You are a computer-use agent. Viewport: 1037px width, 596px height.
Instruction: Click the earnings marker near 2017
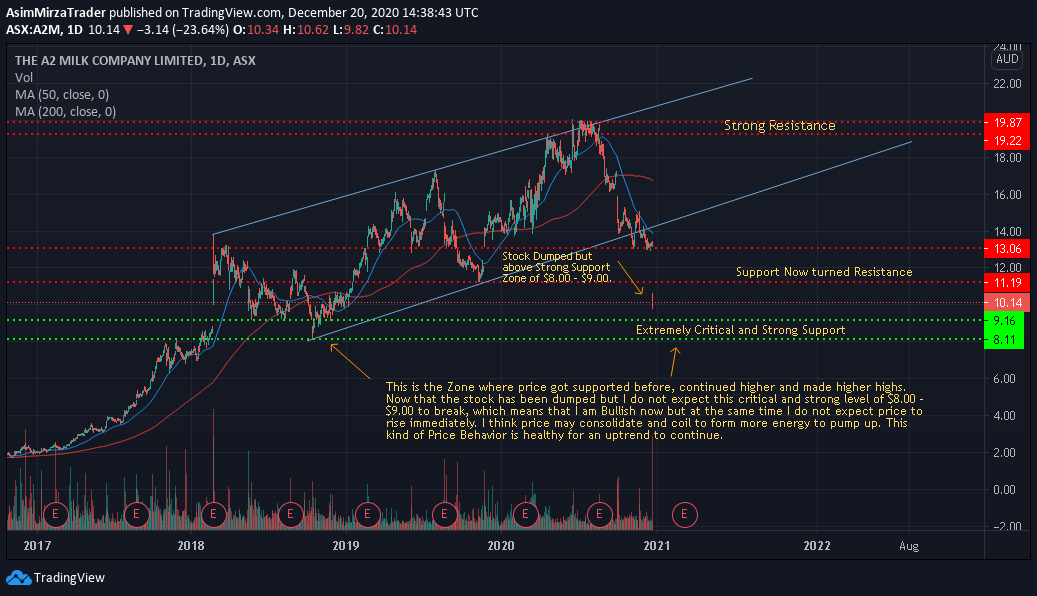pos(56,514)
